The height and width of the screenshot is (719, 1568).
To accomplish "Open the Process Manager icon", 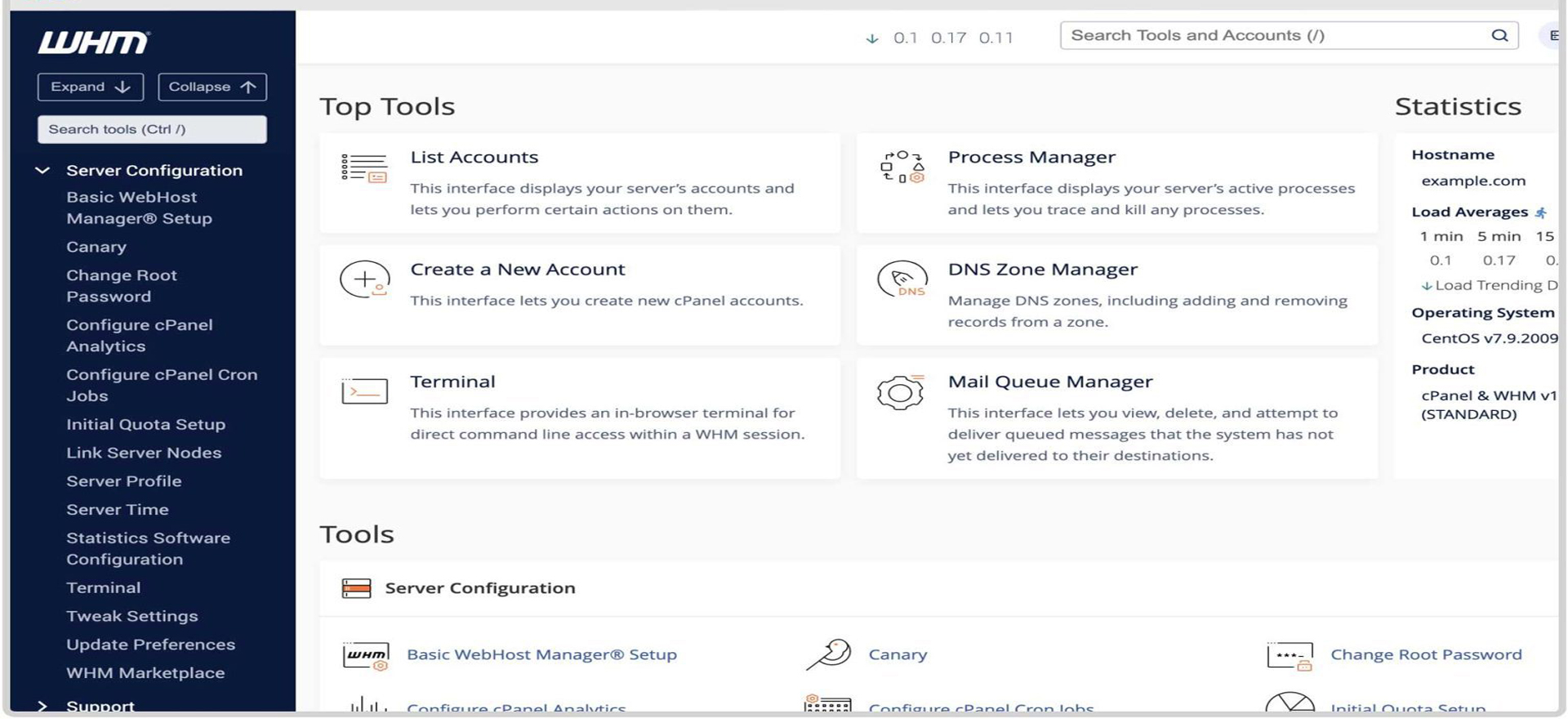I will point(902,167).
